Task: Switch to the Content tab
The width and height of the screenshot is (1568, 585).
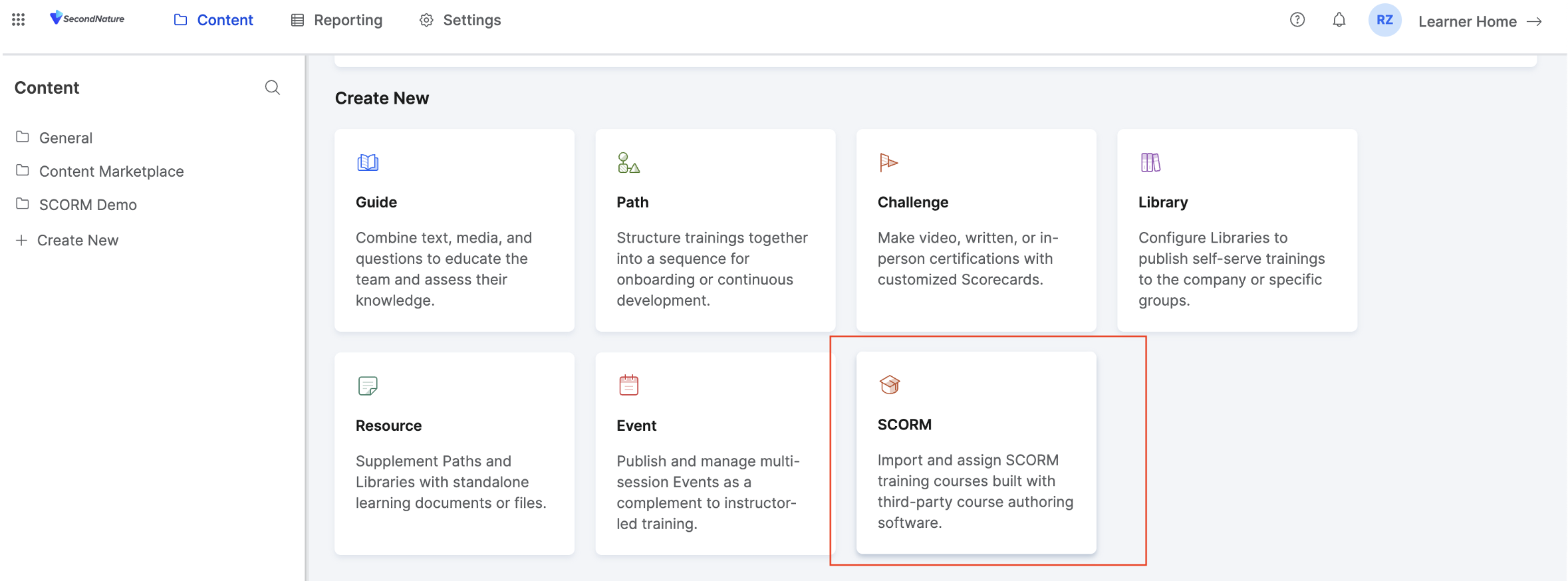Action: coord(213,20)
